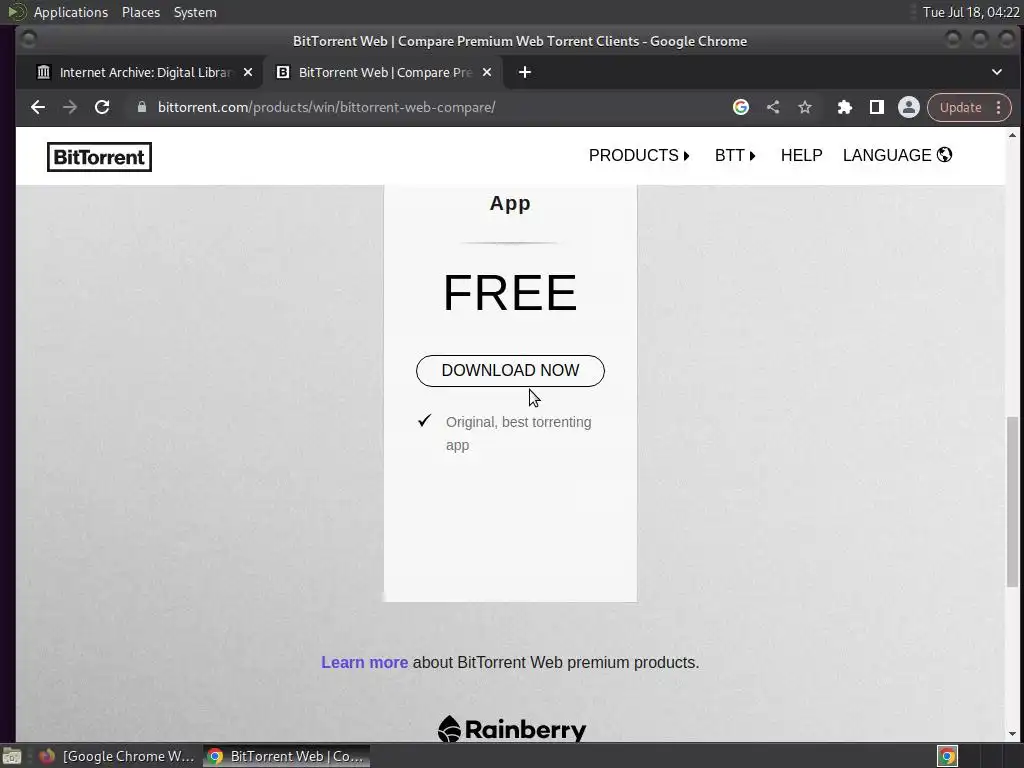This screenshot has height=768, width=1024.
Task: Open the System menu
Action: pyautogui.click(x=195, y=12)
